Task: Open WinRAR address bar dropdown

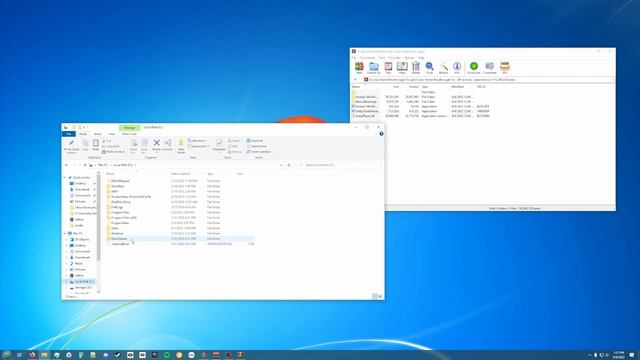Action: click(613, 80)
